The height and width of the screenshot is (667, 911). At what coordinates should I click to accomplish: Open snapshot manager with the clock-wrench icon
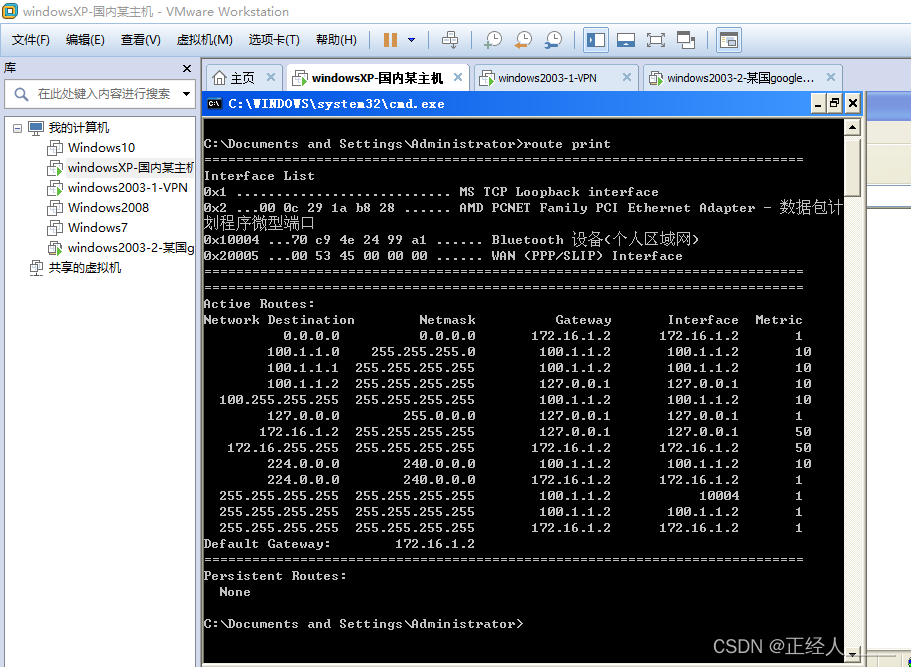(x=553, y=40)
